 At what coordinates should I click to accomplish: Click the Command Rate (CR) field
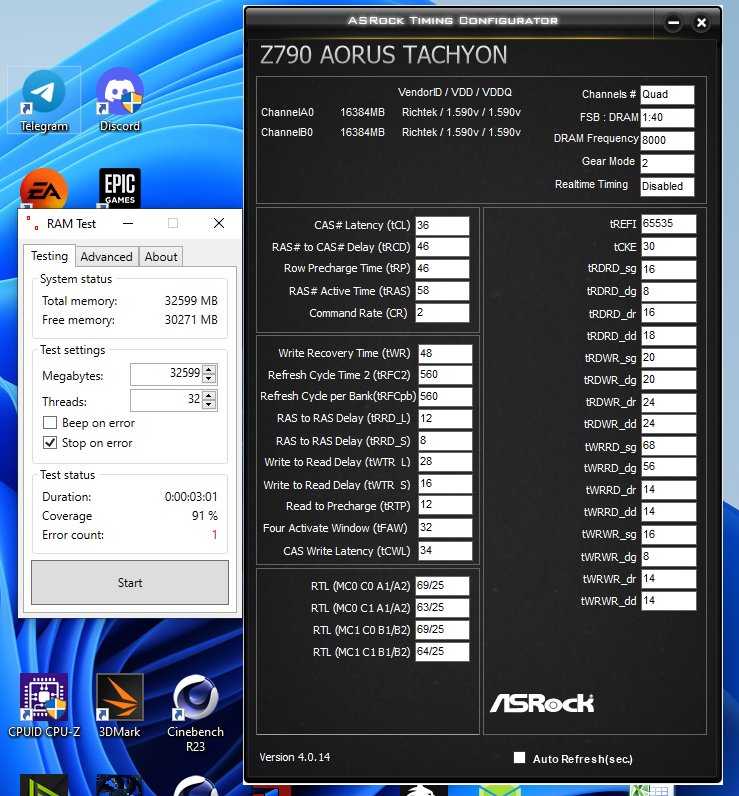tap(442, 313)
